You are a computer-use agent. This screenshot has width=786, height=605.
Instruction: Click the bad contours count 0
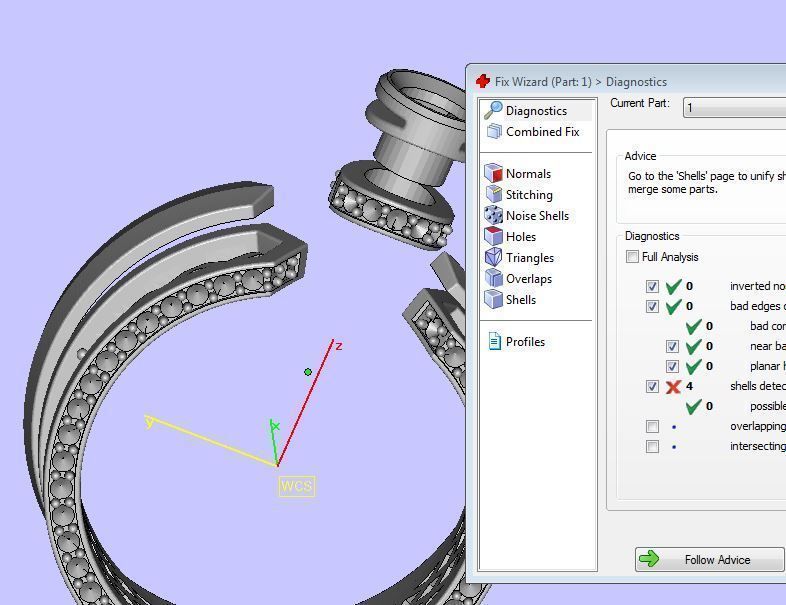click(x=709, y=326)
